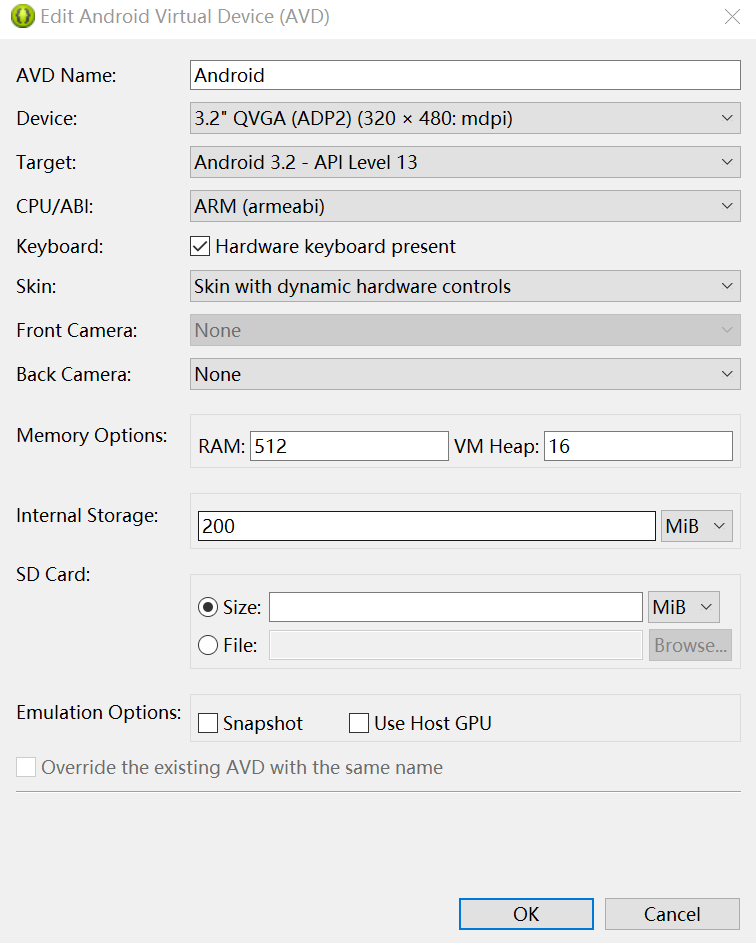The width and height of the screenshot is (756, 943).
Task: Click the AVD Name text field
Action: (x=465, y=75)
